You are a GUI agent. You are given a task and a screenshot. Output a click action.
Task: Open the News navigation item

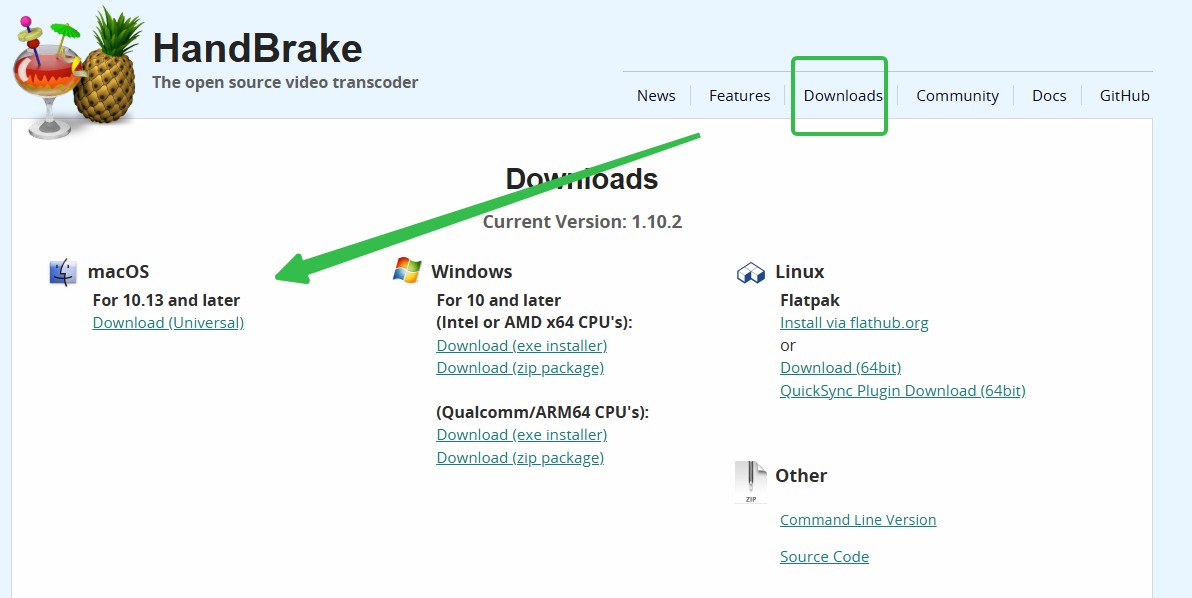656,96
